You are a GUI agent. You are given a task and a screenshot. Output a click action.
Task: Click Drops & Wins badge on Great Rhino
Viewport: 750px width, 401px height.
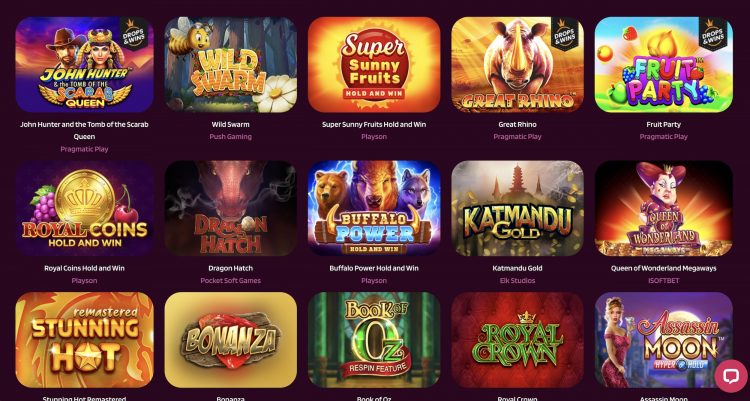click(x=567, y=33)
